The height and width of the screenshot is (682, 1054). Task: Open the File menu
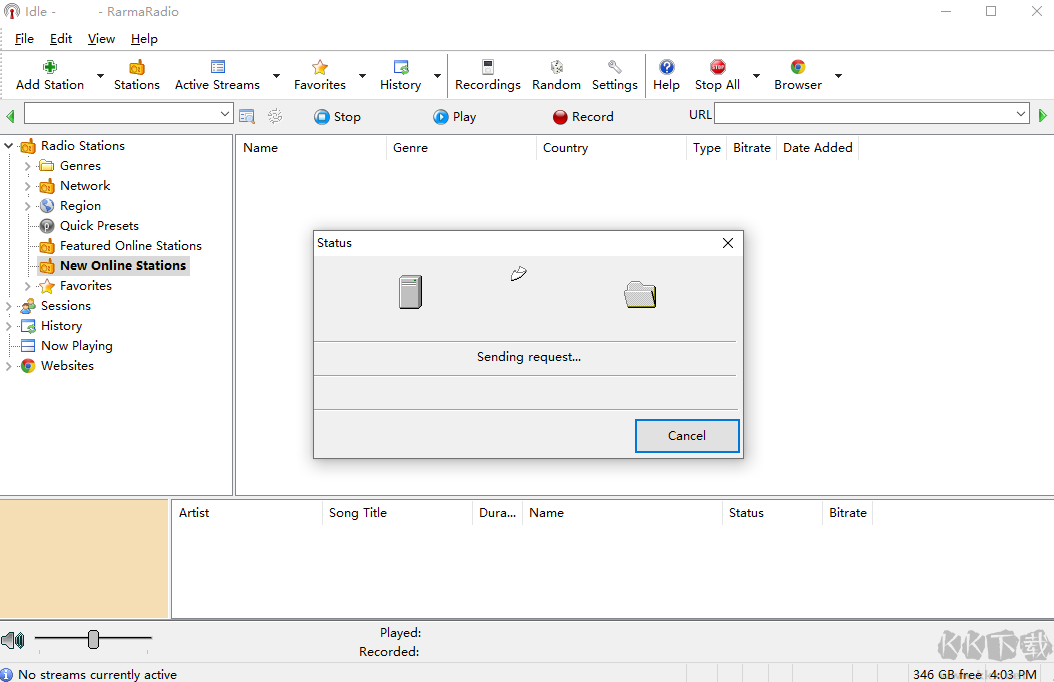24,39
